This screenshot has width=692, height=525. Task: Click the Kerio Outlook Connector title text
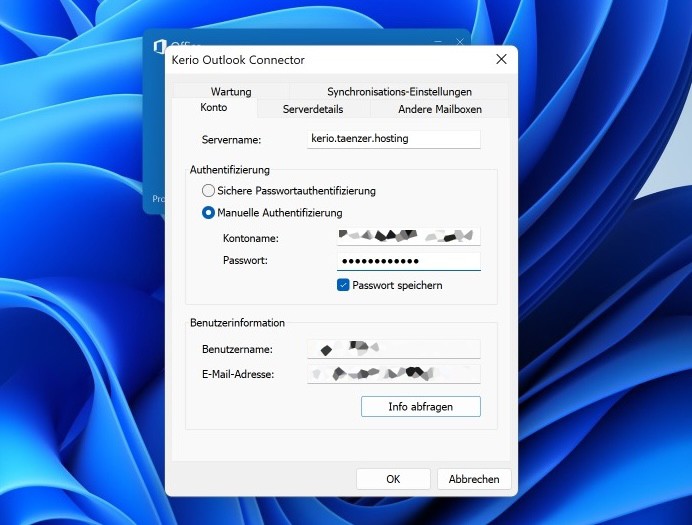pos(238,60)
